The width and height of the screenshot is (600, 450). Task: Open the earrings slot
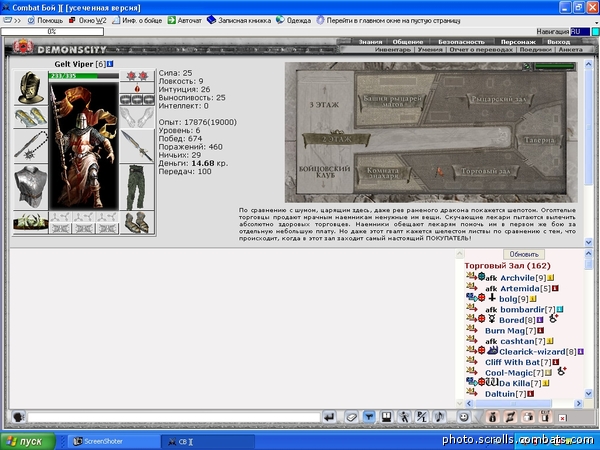coord(137,76)
